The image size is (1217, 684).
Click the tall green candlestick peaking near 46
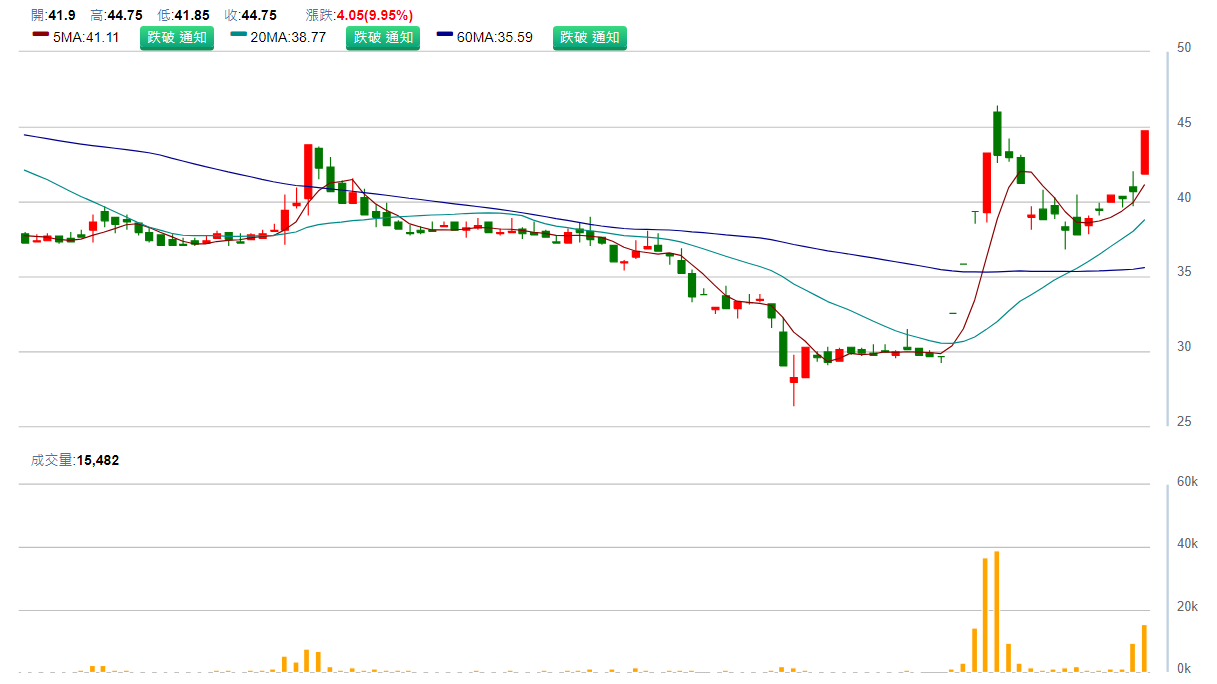pyautogui.click(x=997, y=133)
